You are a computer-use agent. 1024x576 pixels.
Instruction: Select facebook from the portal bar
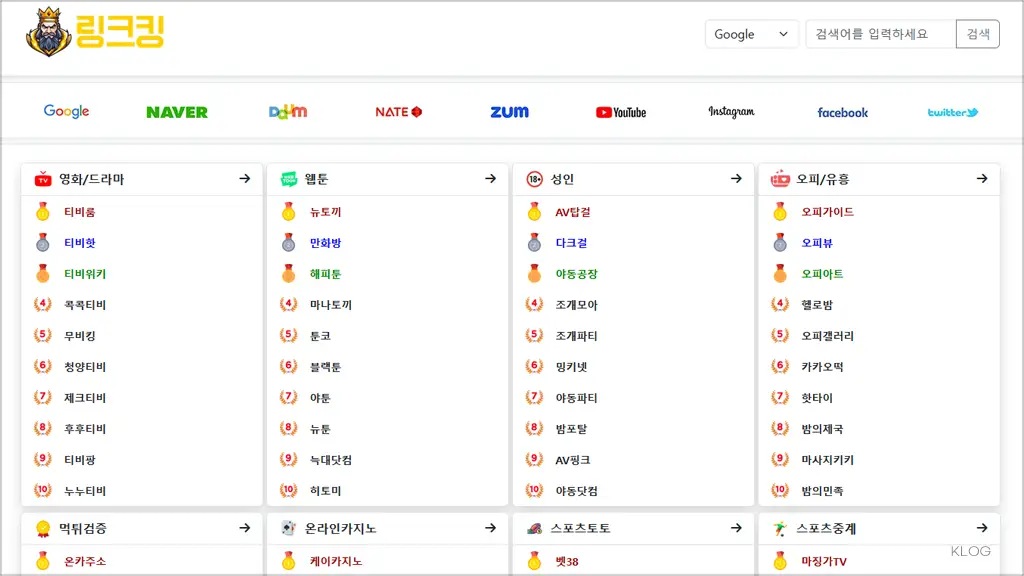click(842, 112)
